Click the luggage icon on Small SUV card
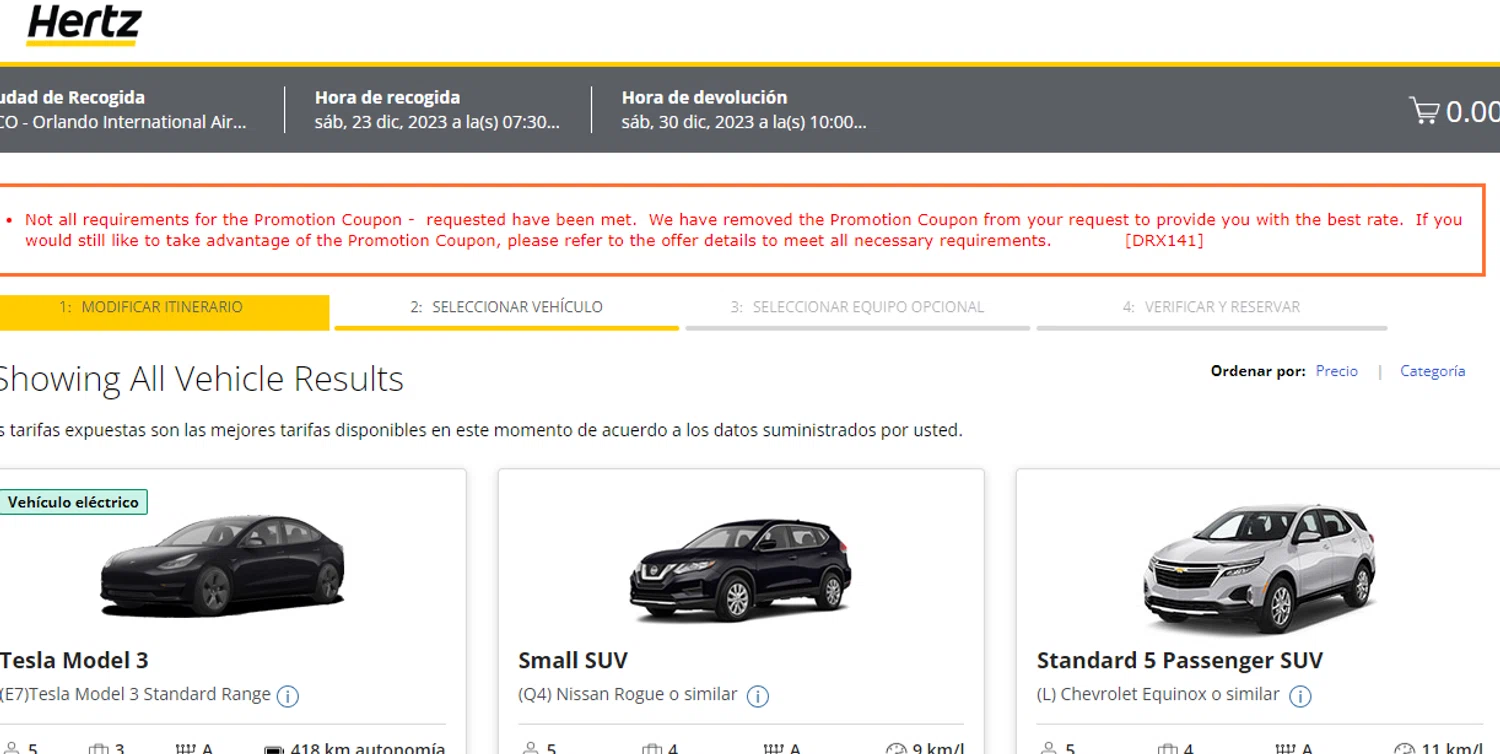This screenshot has height=754, width=1500. pyautogui.click(x=651, y=749)
